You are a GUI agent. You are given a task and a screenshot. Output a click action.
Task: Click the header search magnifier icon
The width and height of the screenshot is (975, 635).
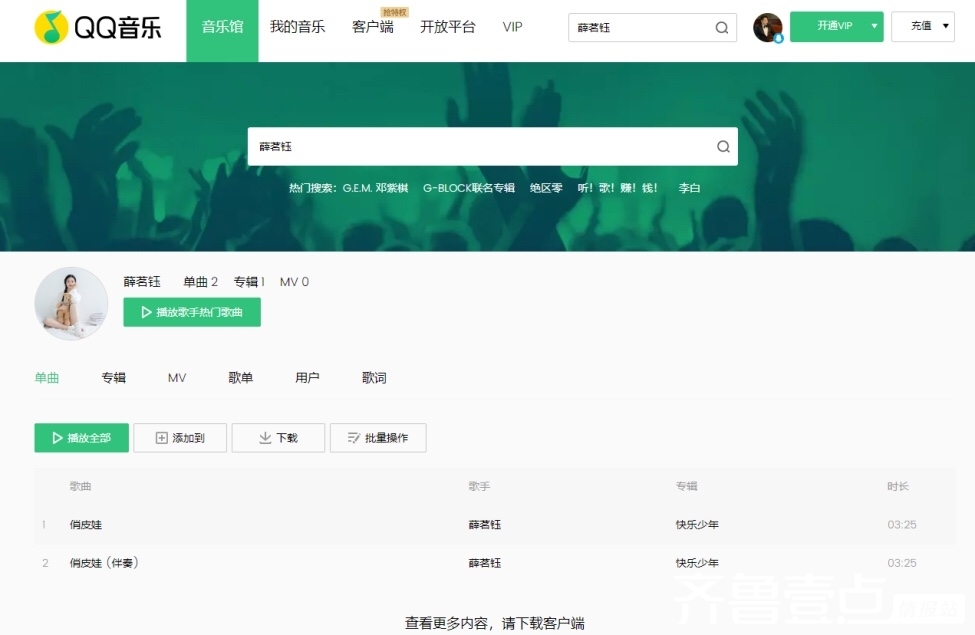click(721, 27)
